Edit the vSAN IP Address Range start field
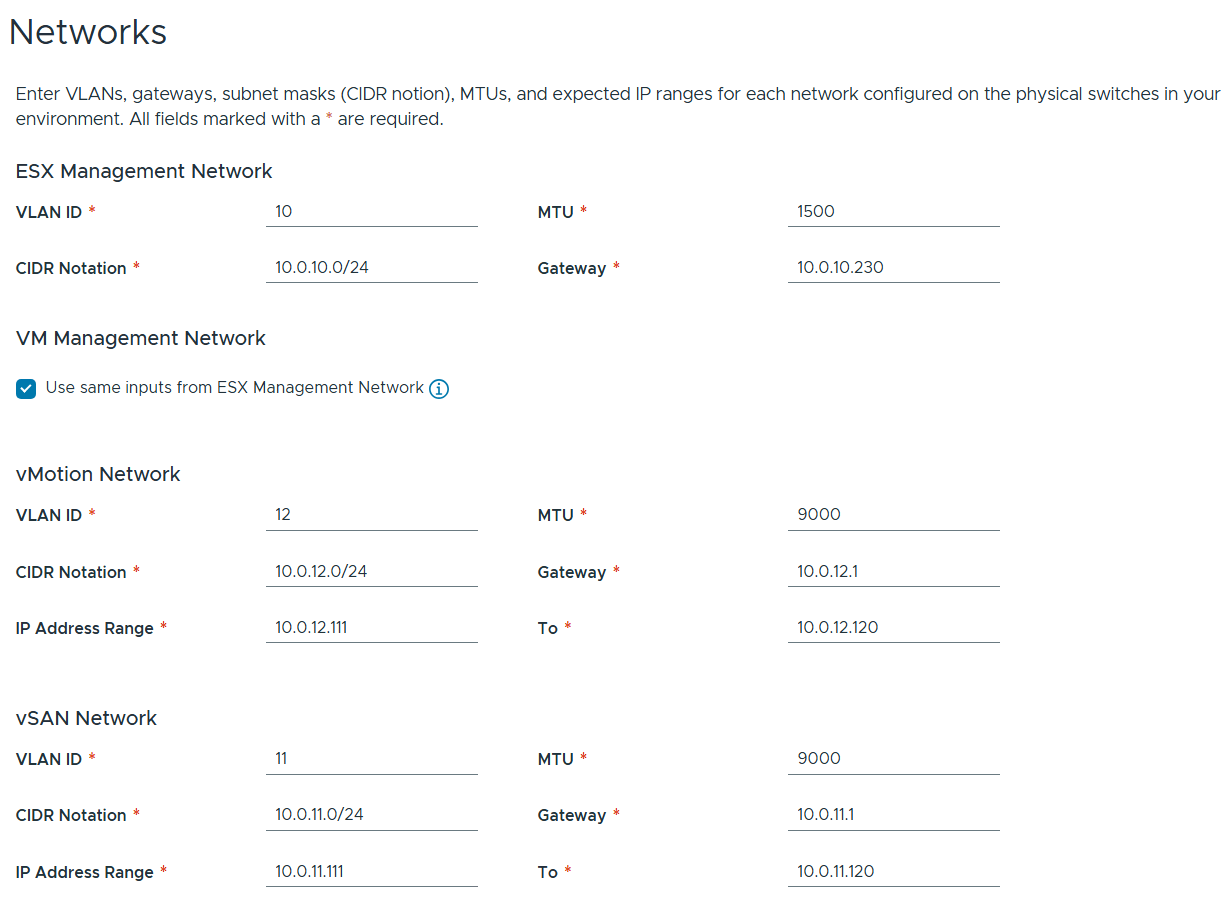The width and height of the screenshot is (1230, 914). point(371,872)
